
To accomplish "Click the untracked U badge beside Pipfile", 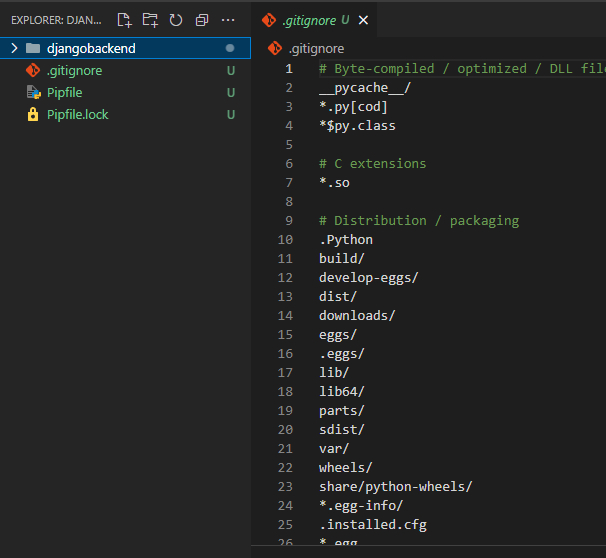I will tap(231, 93).
